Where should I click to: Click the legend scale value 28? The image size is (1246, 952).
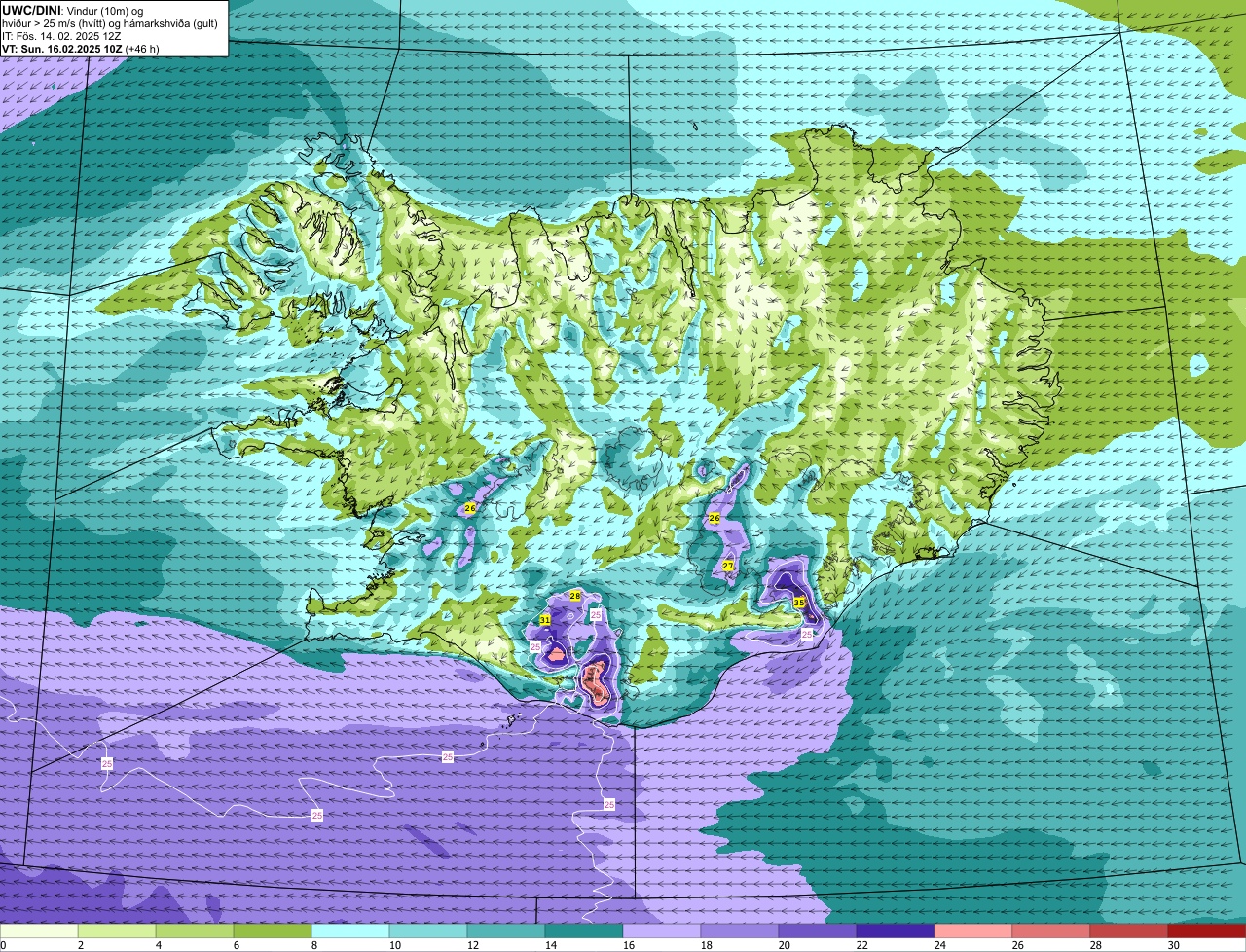click(1095, 945)
